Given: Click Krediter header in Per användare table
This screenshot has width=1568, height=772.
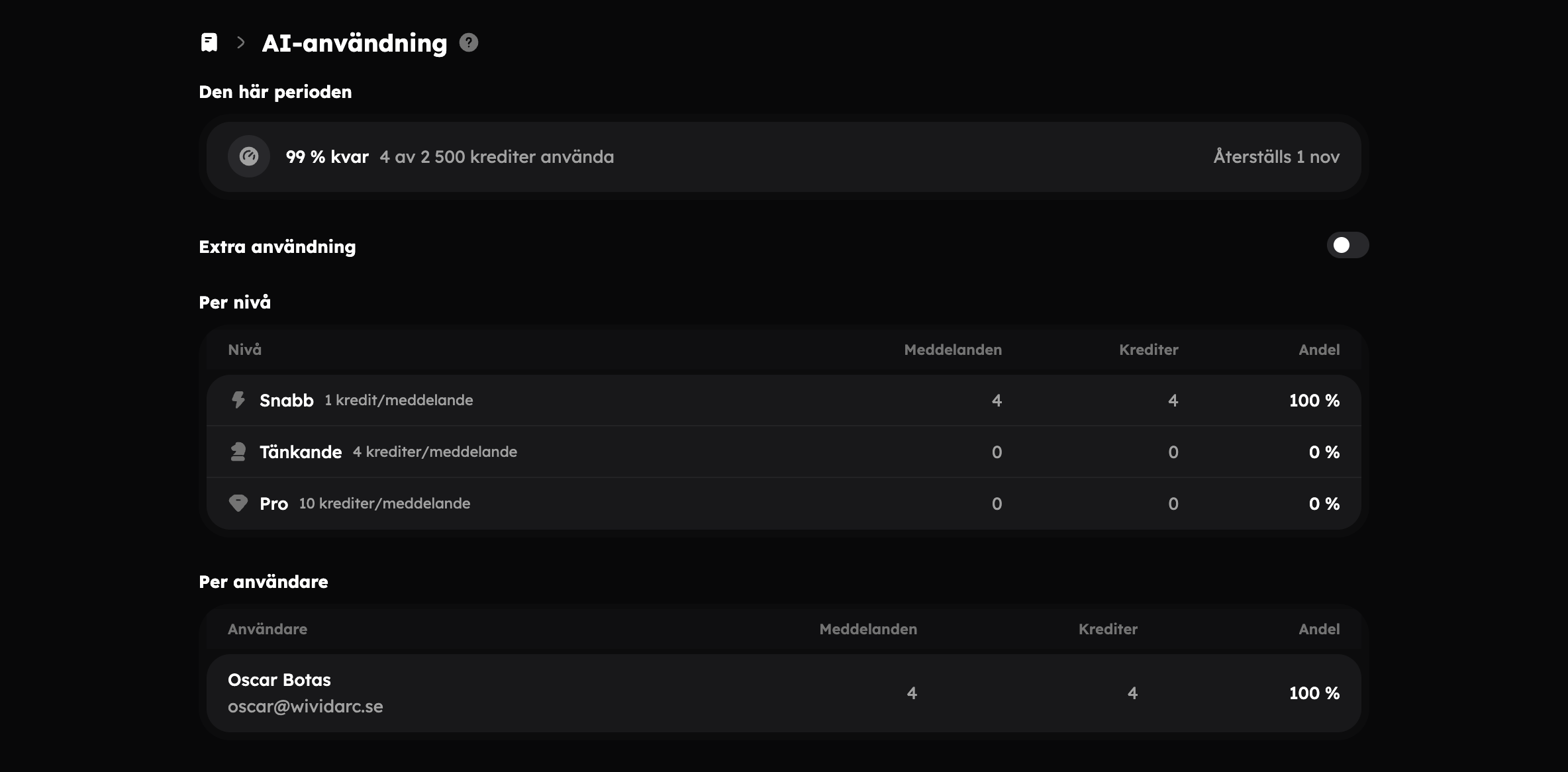Looking at the screenshot, I should 1108,629.
